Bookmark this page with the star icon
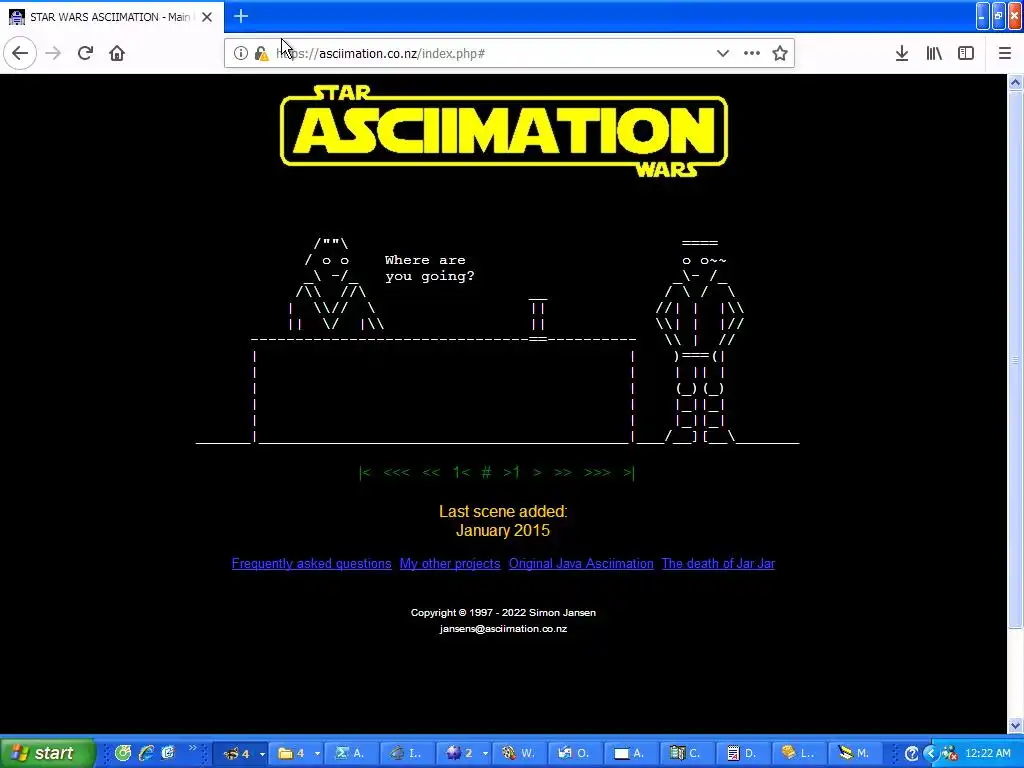 tap(780, 53)
